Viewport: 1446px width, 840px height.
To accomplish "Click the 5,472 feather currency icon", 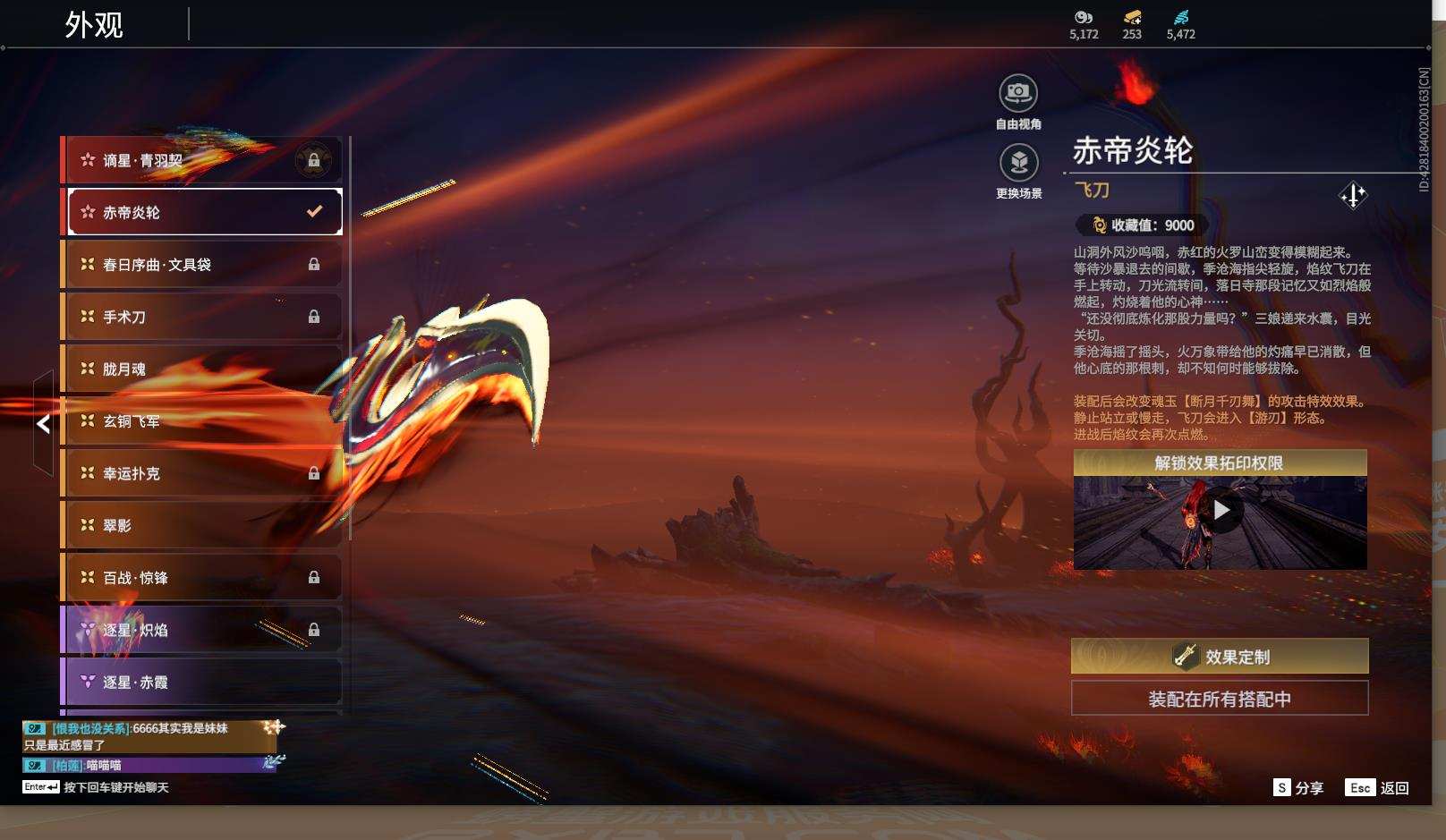I will [x=1181, y=17].
